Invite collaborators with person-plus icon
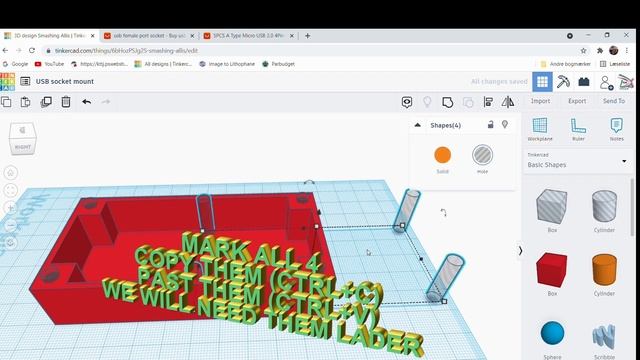This screenshot has width=640, height=360. pos(606,82)
